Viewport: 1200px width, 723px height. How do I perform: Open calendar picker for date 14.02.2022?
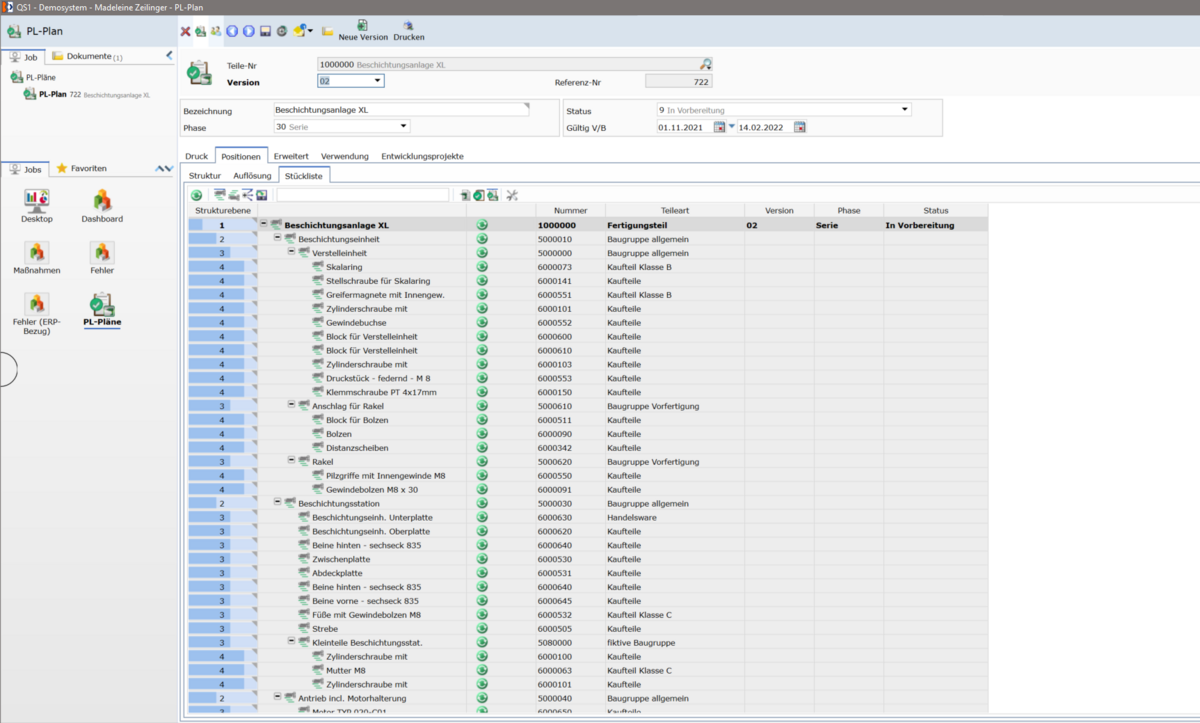pyautogui.click(x=799, y=127)
